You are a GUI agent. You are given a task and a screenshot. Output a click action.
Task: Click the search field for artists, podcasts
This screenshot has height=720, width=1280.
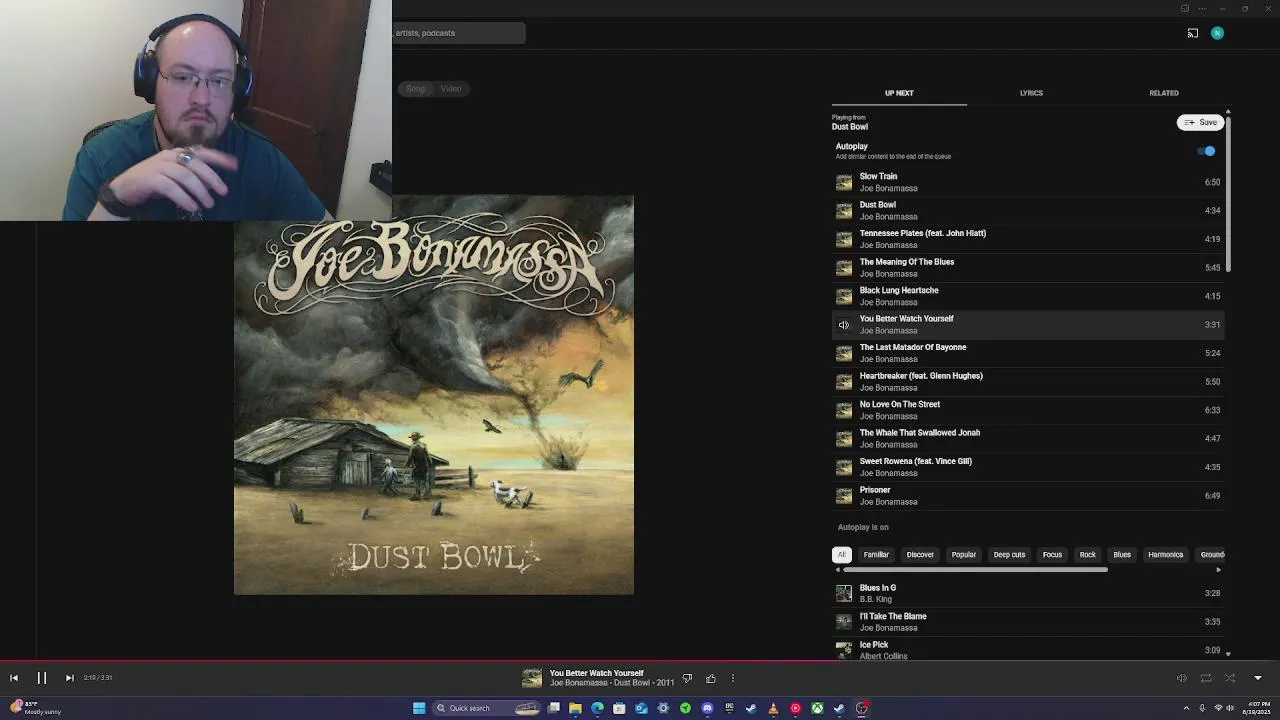click(459, 33)
